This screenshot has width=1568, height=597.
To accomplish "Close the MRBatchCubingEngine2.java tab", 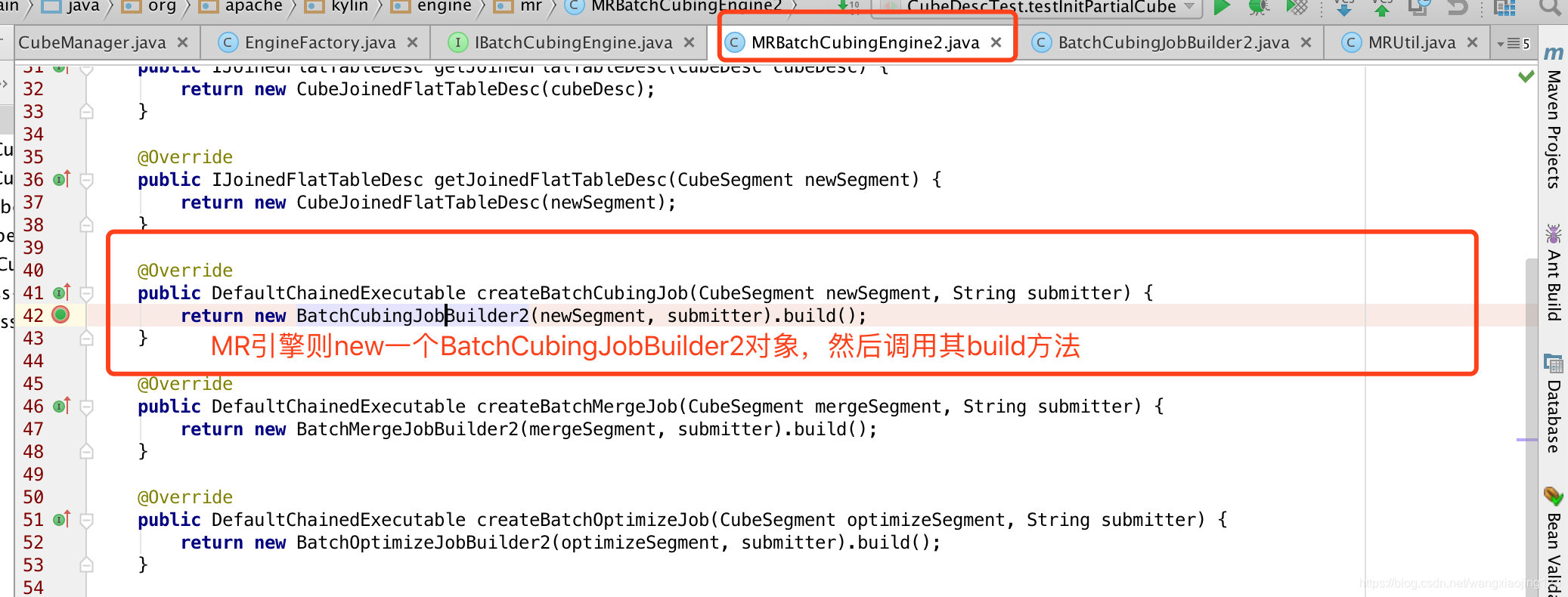I will [996, 42].
